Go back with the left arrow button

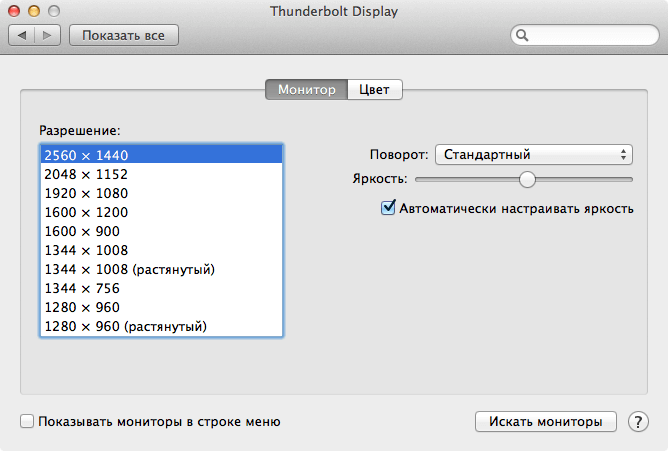tap(21, 35)
